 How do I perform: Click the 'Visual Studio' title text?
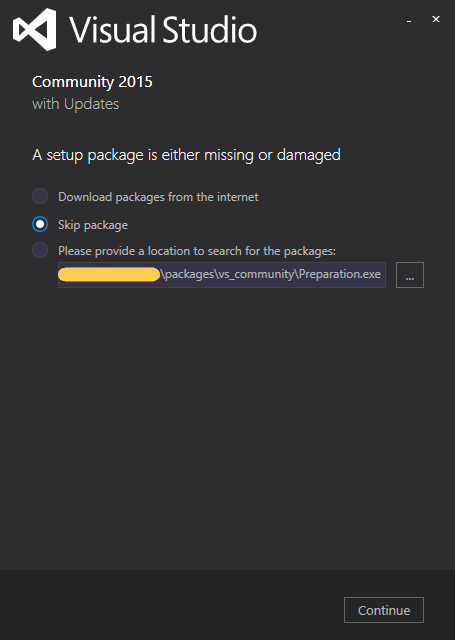(x=163, y=29)
